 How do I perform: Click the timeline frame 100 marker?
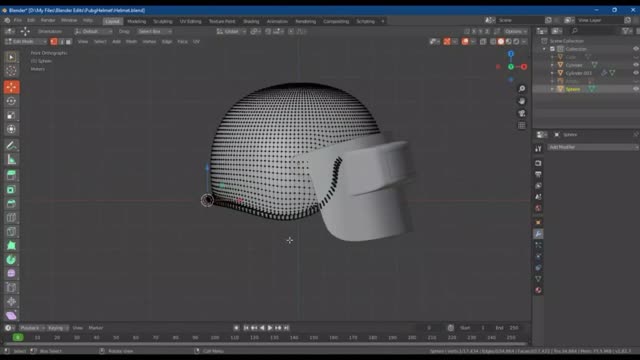point(215,338)
